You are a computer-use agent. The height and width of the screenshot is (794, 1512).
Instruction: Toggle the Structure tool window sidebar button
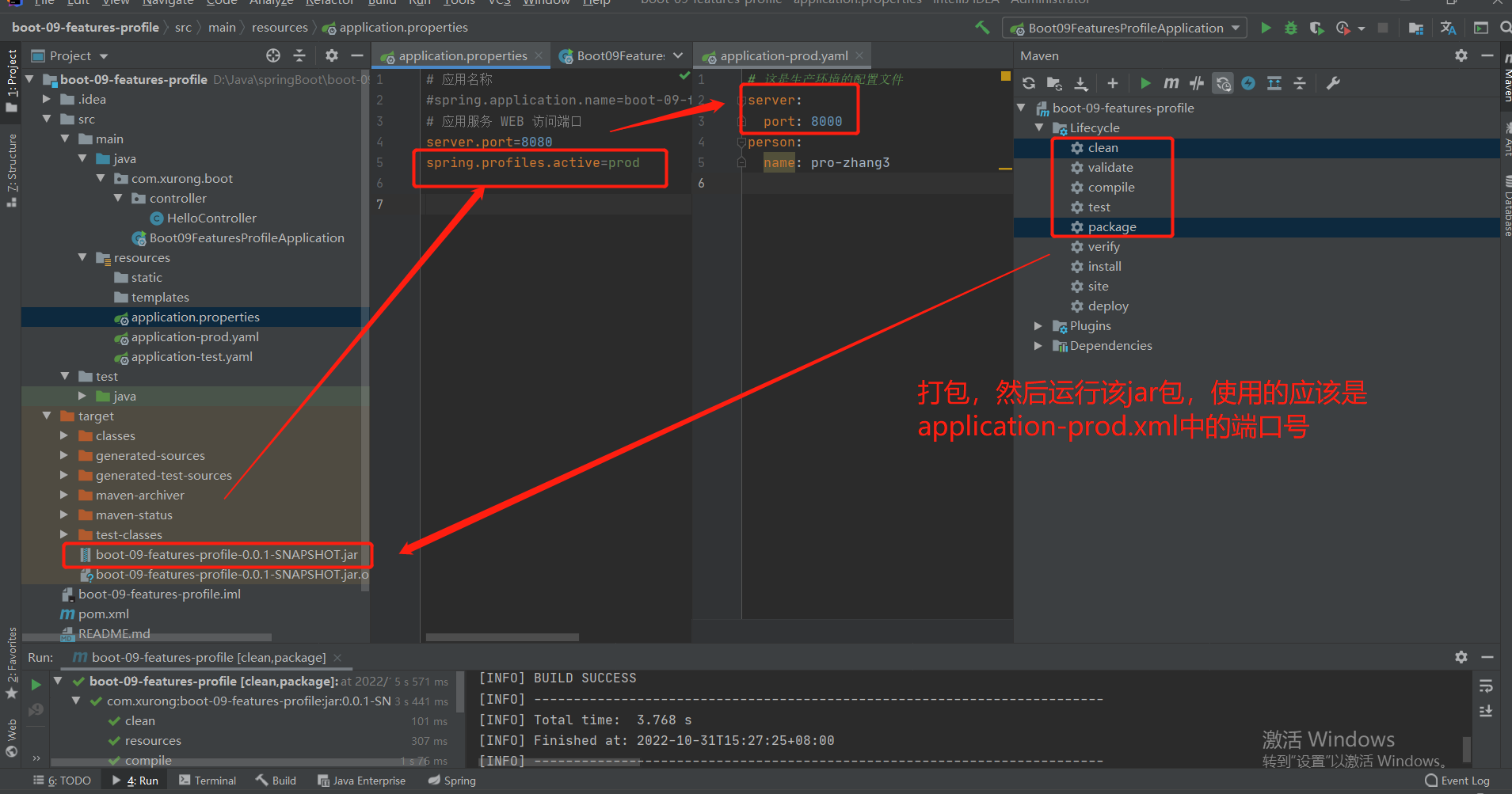(12, 169)
